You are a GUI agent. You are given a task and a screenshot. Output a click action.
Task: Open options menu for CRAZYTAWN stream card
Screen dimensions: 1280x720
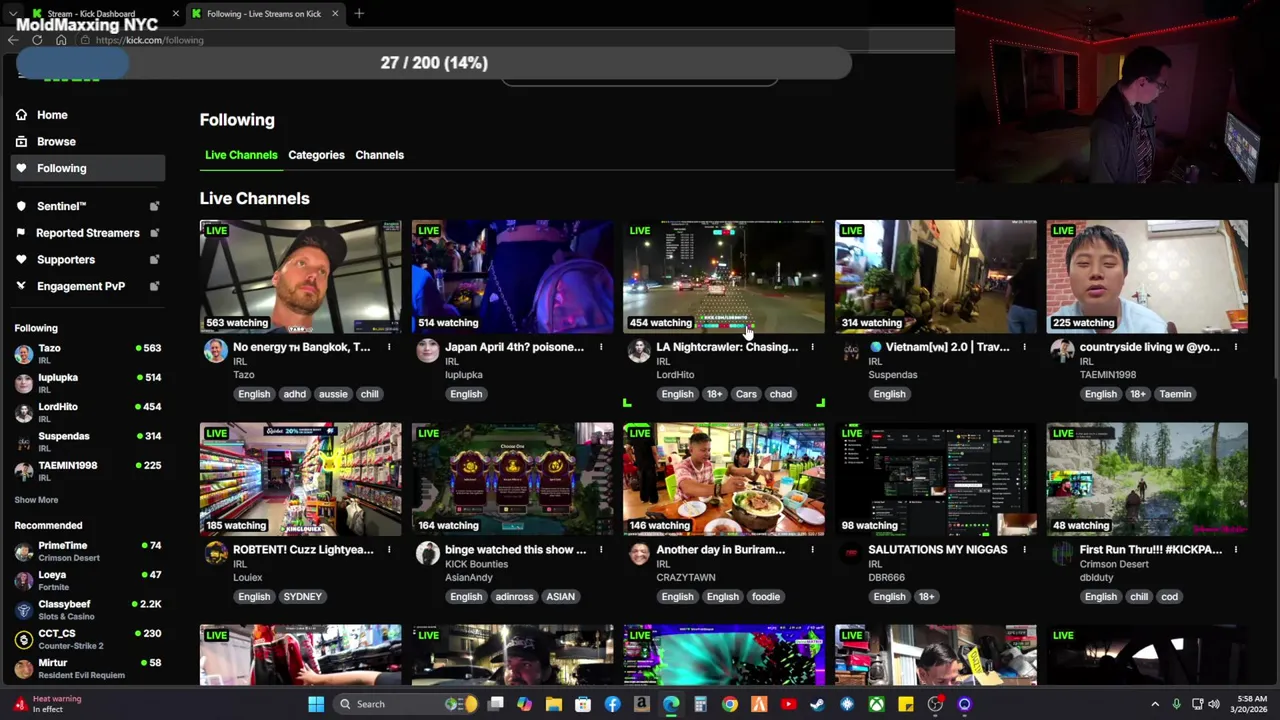(812, 550)
